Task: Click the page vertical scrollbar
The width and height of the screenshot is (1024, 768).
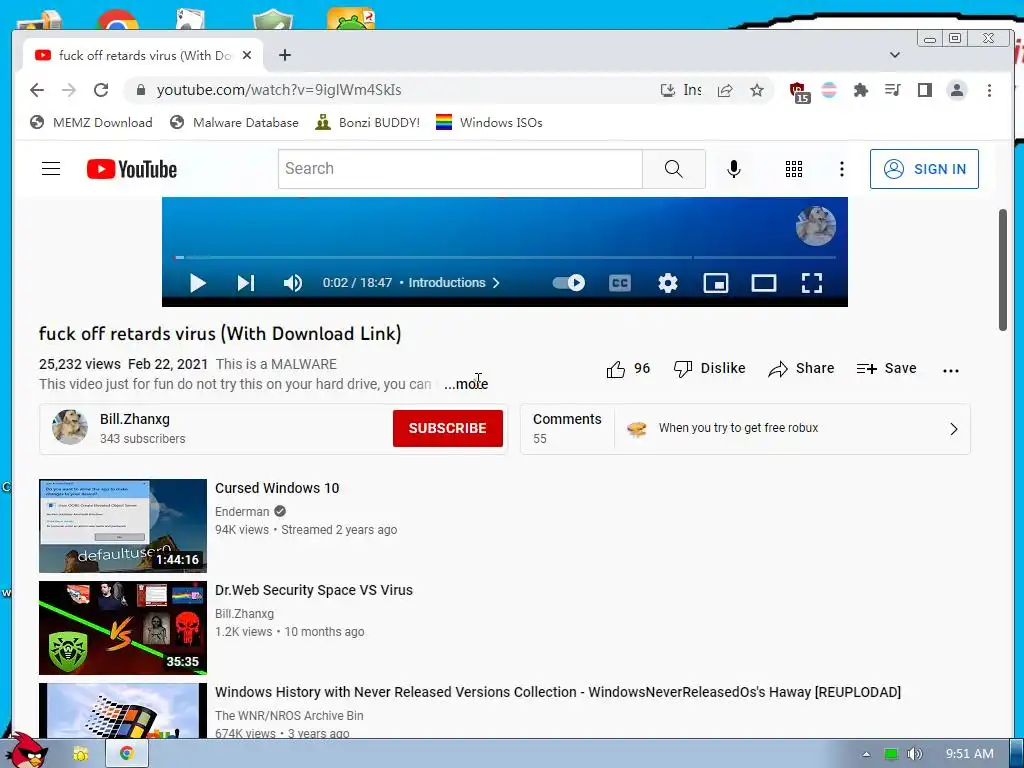Action: click(1002, 270)
